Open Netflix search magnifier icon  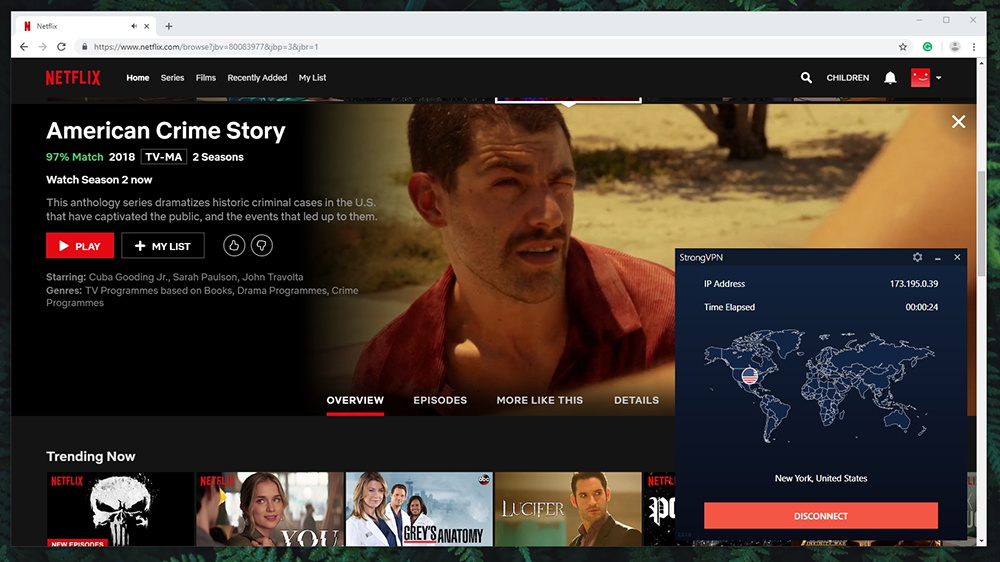pyautogui.click(x=806, y=78)
